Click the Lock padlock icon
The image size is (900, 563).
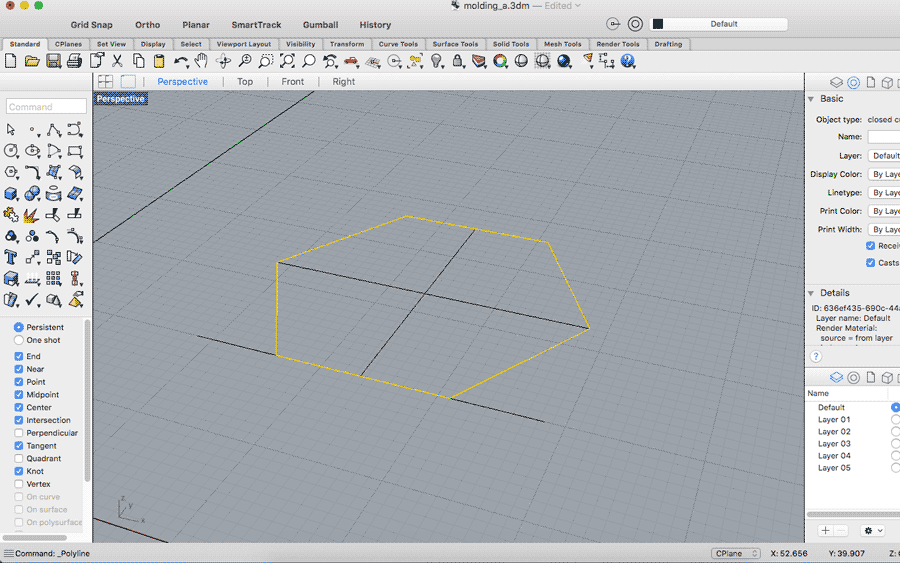[457, 61]
